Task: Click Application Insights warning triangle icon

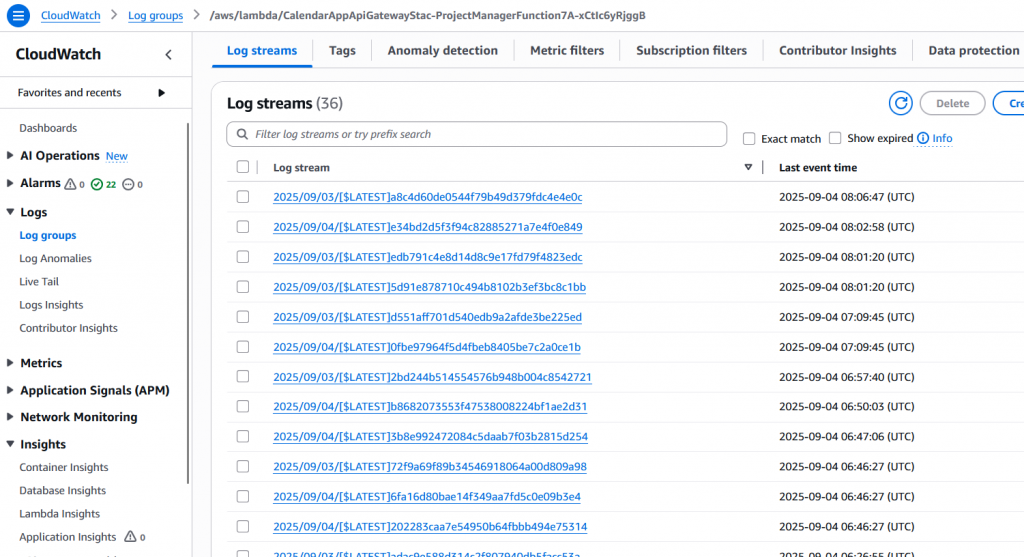Action: pos(131,537)
